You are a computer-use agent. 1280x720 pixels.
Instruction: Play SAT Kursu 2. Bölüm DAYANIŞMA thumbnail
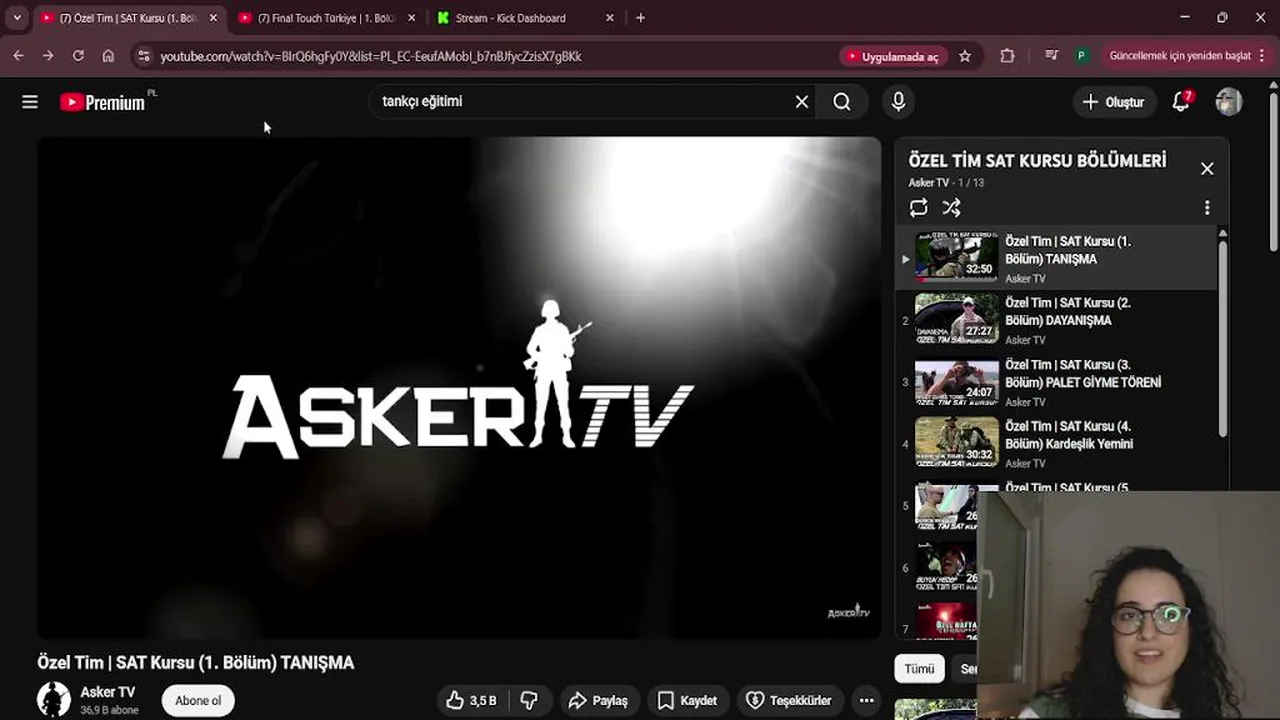[x=957, y=318]
